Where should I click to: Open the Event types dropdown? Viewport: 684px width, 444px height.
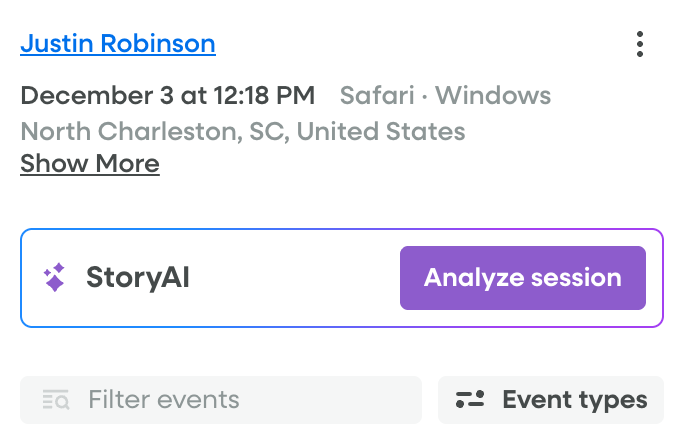[551, 401]
